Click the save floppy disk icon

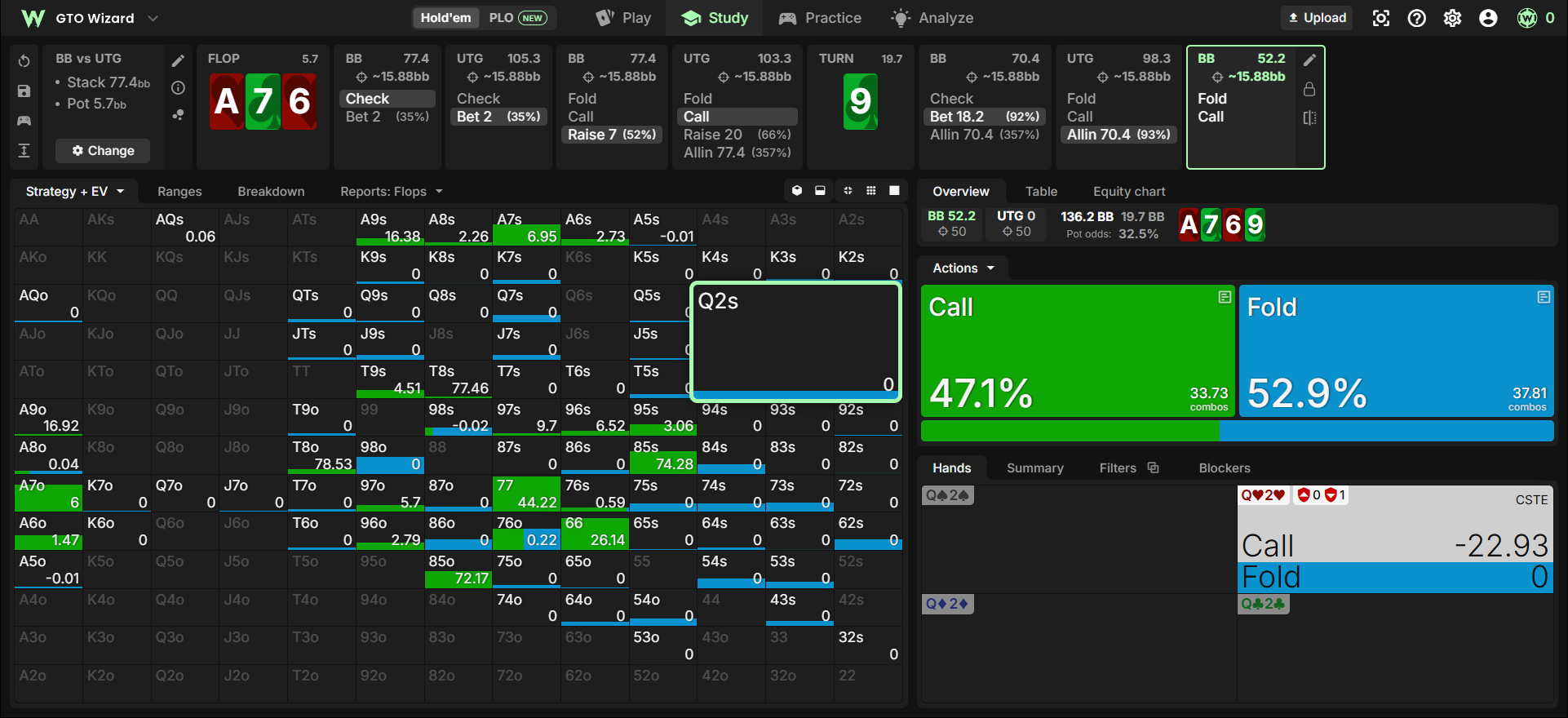(24, 91)
